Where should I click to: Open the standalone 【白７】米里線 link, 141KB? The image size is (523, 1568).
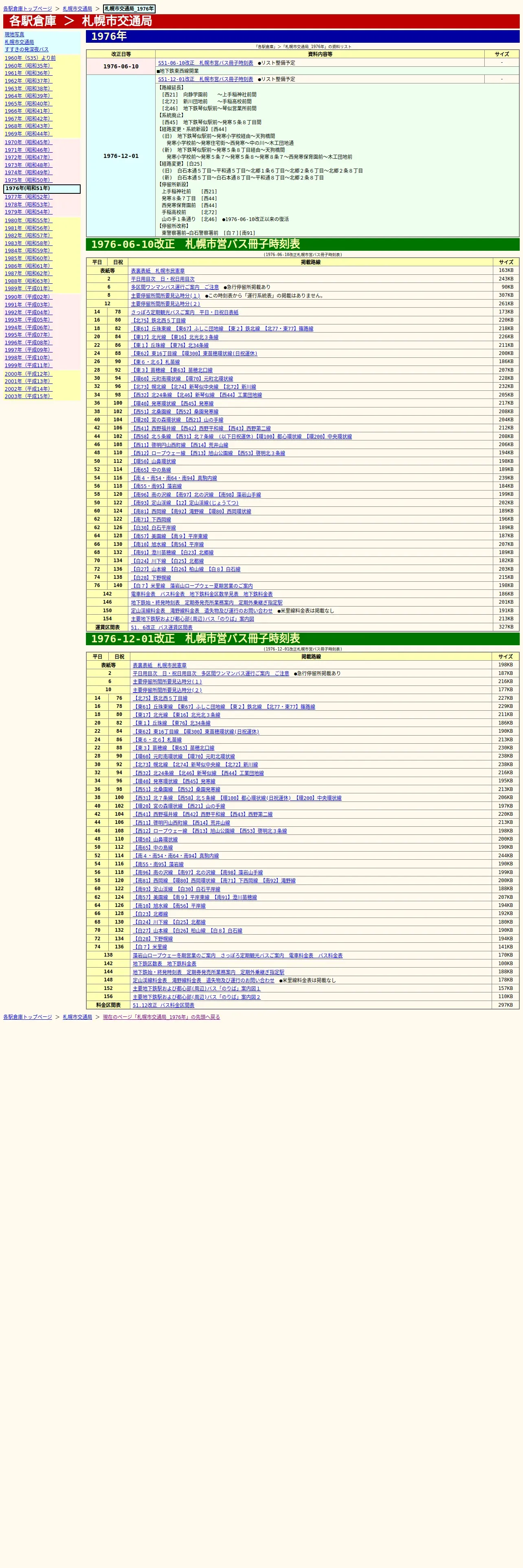[x=150, y=947]
